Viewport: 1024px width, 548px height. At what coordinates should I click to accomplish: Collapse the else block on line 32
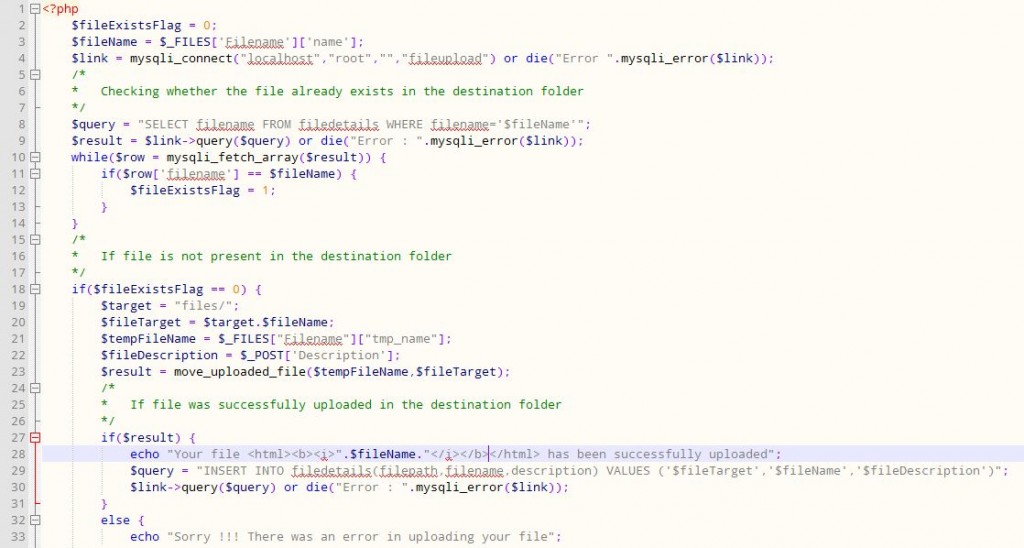click(x=34, y=520)
